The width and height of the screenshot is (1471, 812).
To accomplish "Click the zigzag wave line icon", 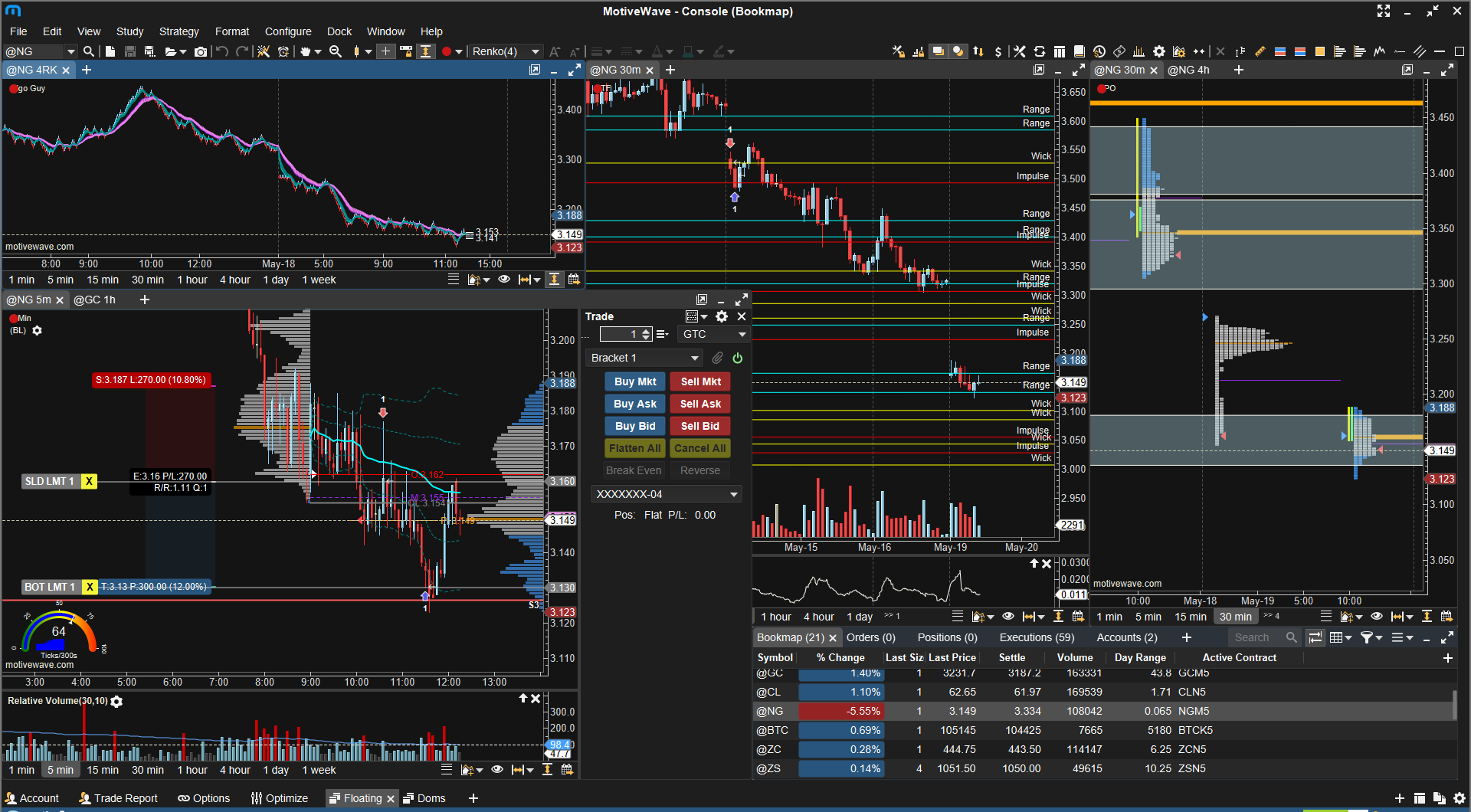I will tap(1380, 51).
